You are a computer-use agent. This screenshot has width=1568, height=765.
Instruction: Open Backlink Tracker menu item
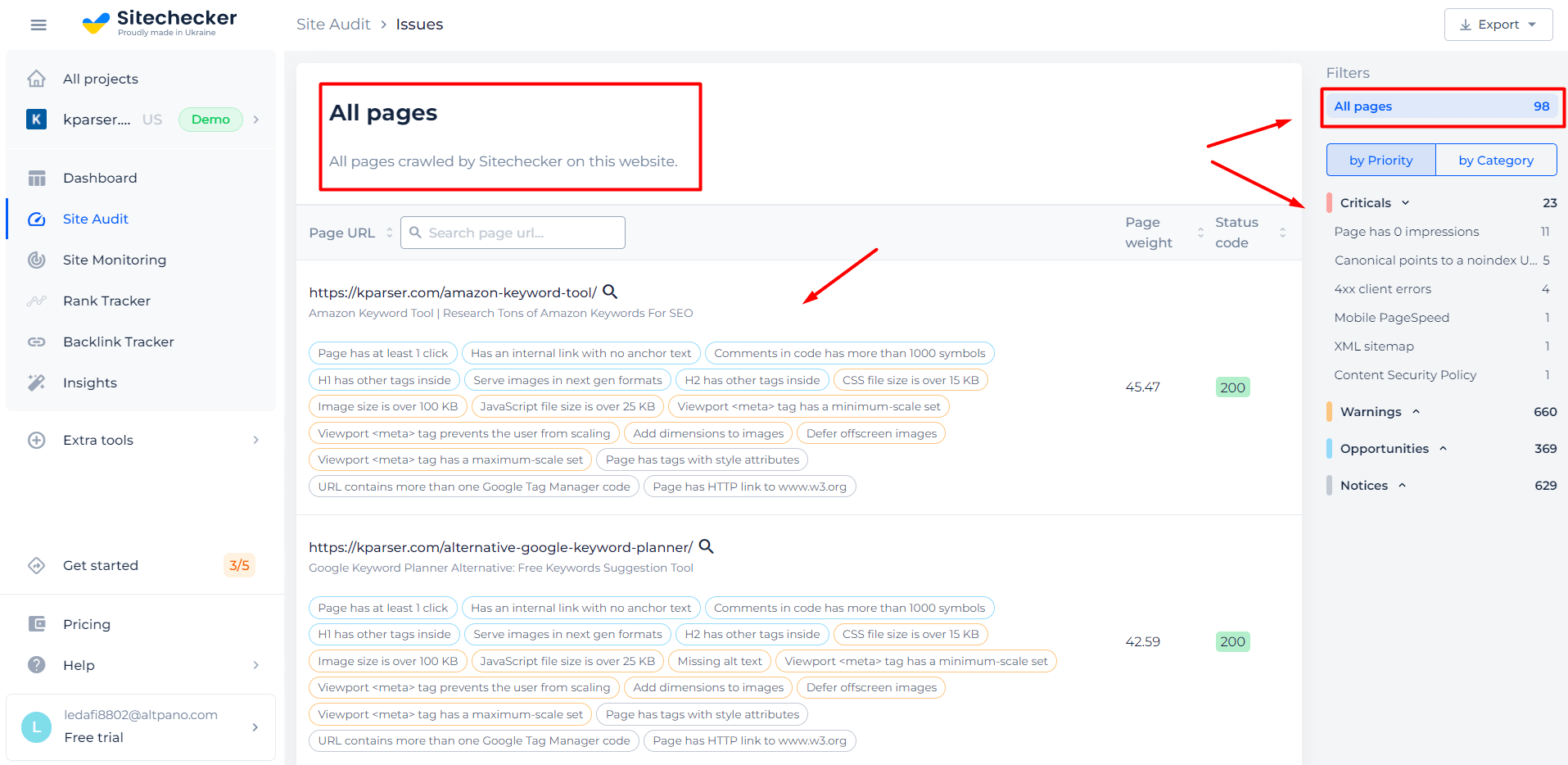(x=119, y=342)
